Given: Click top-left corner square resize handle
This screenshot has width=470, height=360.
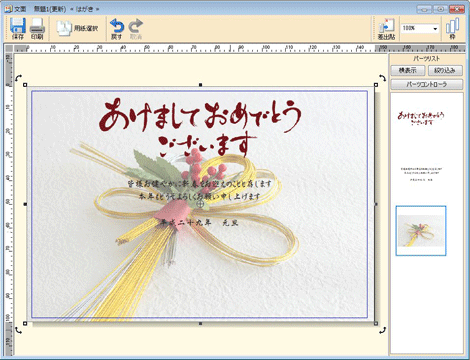Looking at the screenshot, I should (x=25, y=85).
